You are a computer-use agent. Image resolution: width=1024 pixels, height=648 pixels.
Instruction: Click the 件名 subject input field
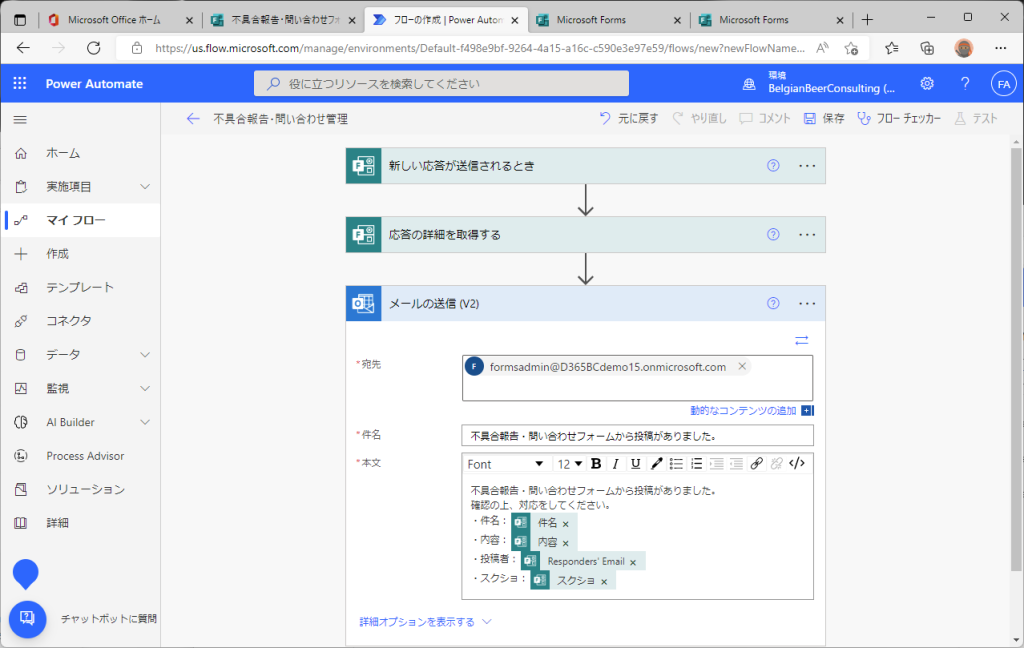tap(637, 436)
